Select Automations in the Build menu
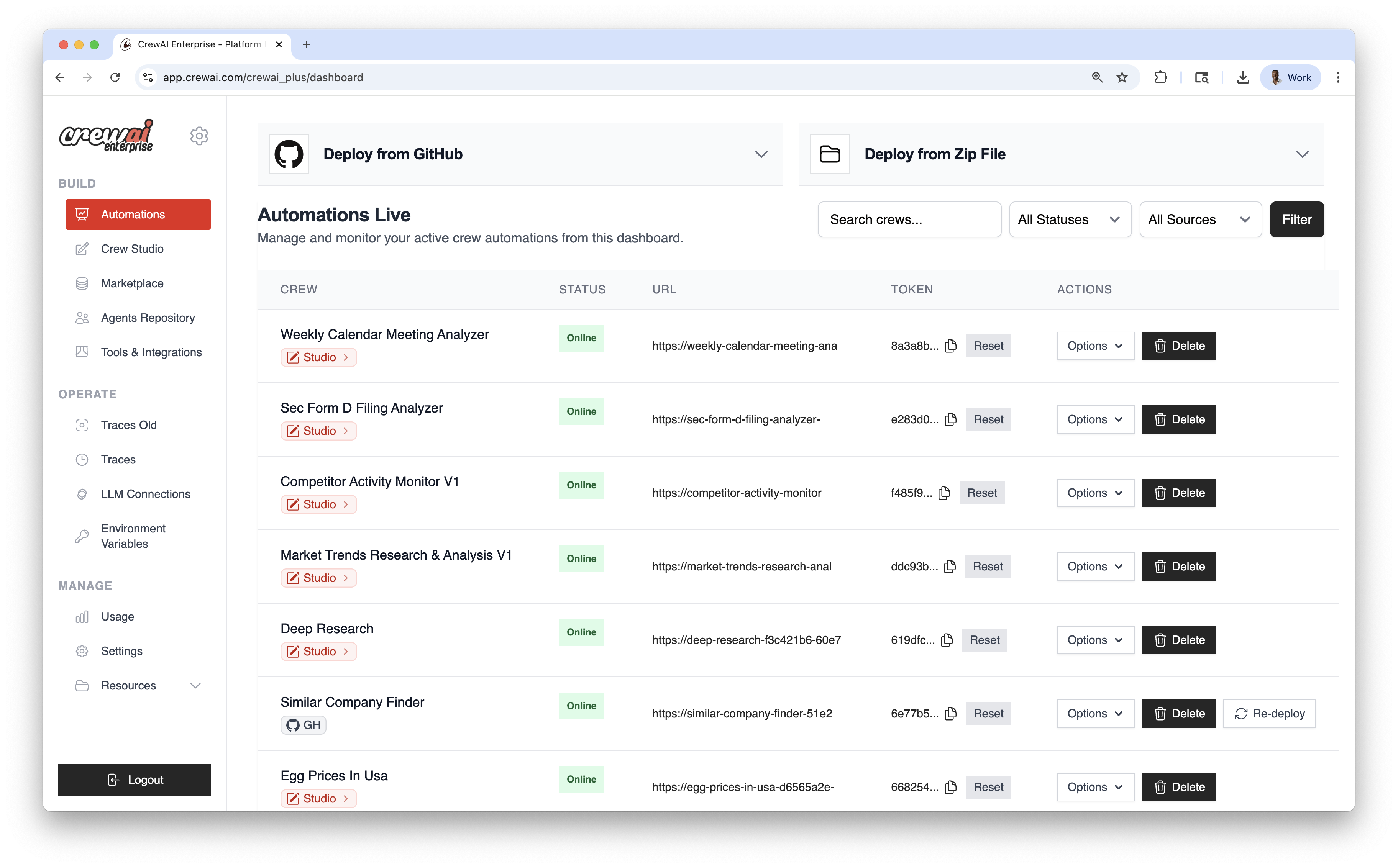The width and height of the screenshot is (1398, 868). [138, 214]
